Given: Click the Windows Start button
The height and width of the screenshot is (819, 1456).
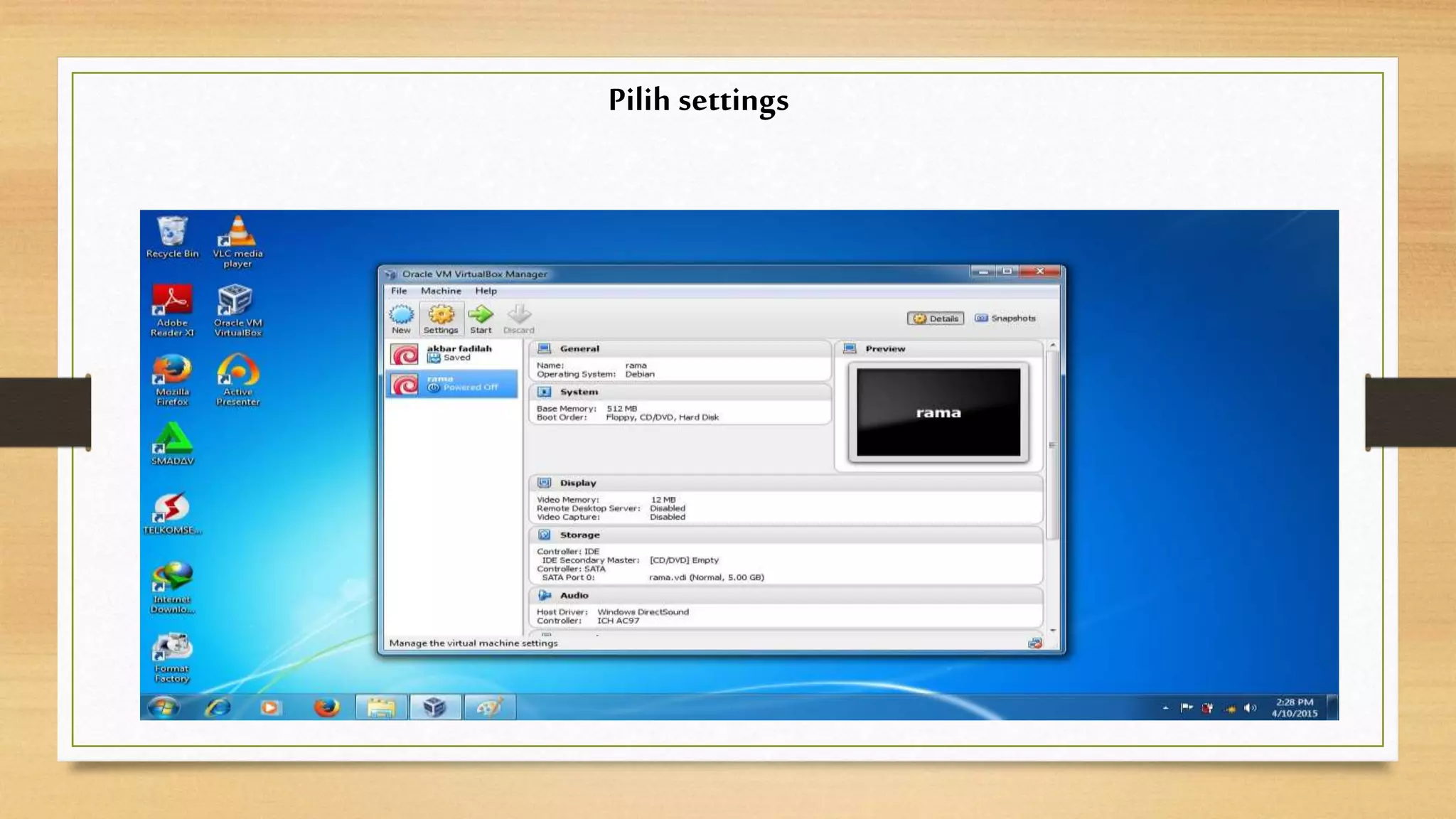Looking at the screenshot, I should tap(164, 707).
